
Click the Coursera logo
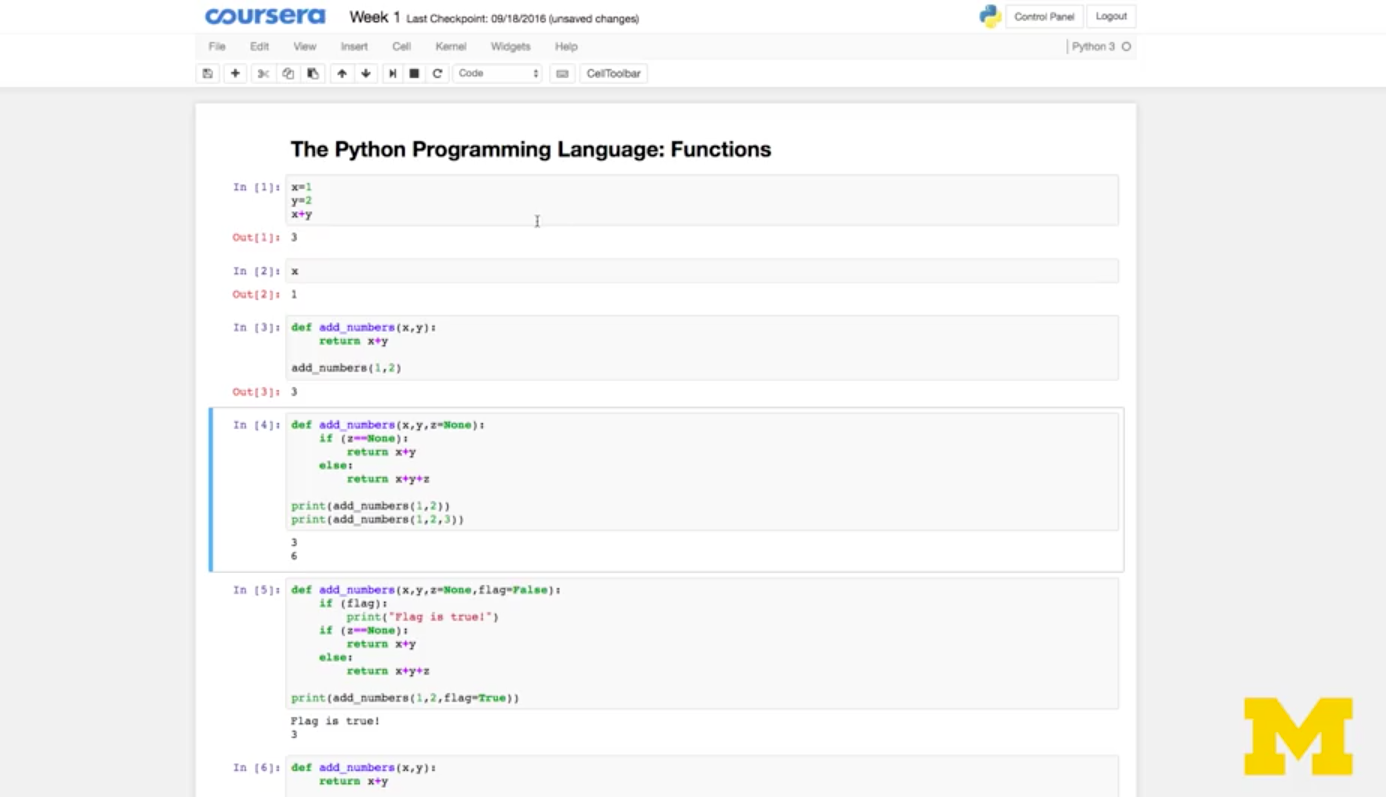tap(265, 17)
